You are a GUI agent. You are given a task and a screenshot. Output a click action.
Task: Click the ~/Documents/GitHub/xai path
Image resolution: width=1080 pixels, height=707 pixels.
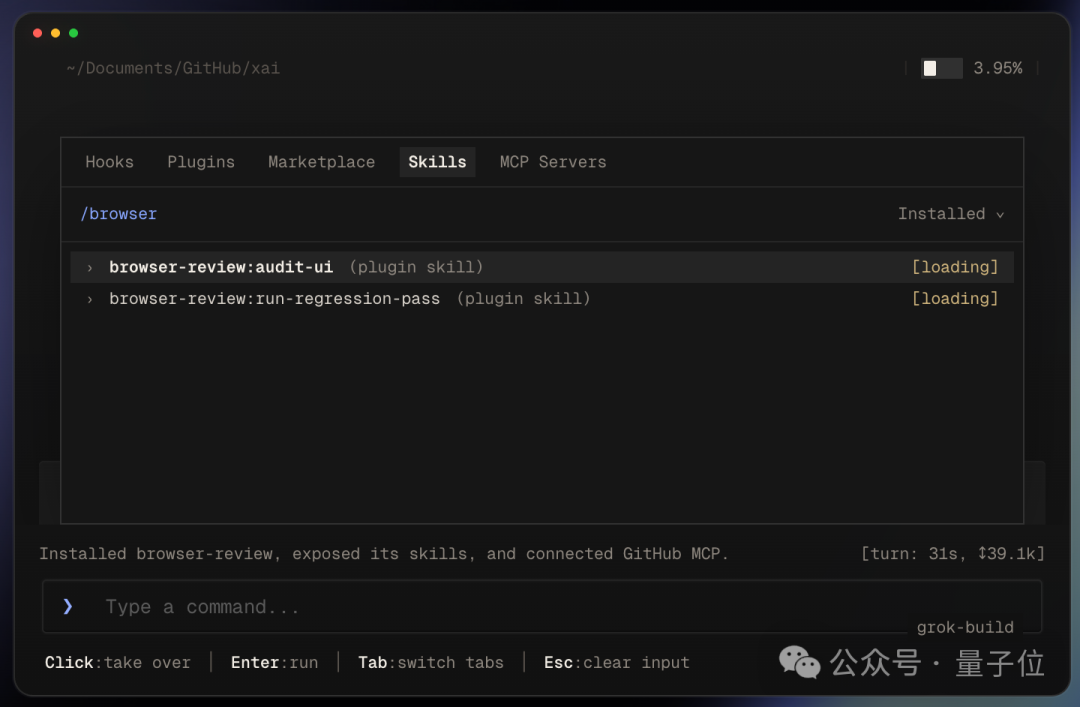[x=173, y=68]
